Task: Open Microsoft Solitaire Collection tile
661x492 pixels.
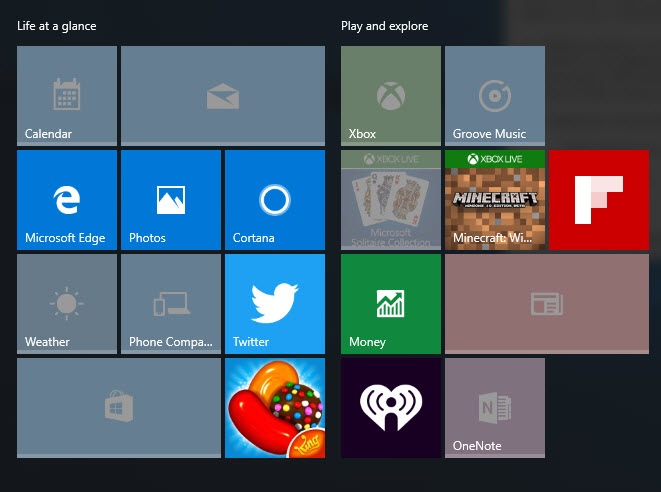Action: pos(391,200)
